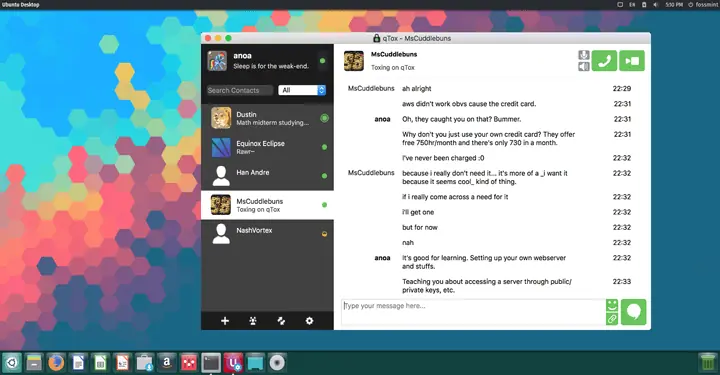Screen dimensions: 720x375
Task: Click the Search Contacts field
Action: (x=240, y=90)
